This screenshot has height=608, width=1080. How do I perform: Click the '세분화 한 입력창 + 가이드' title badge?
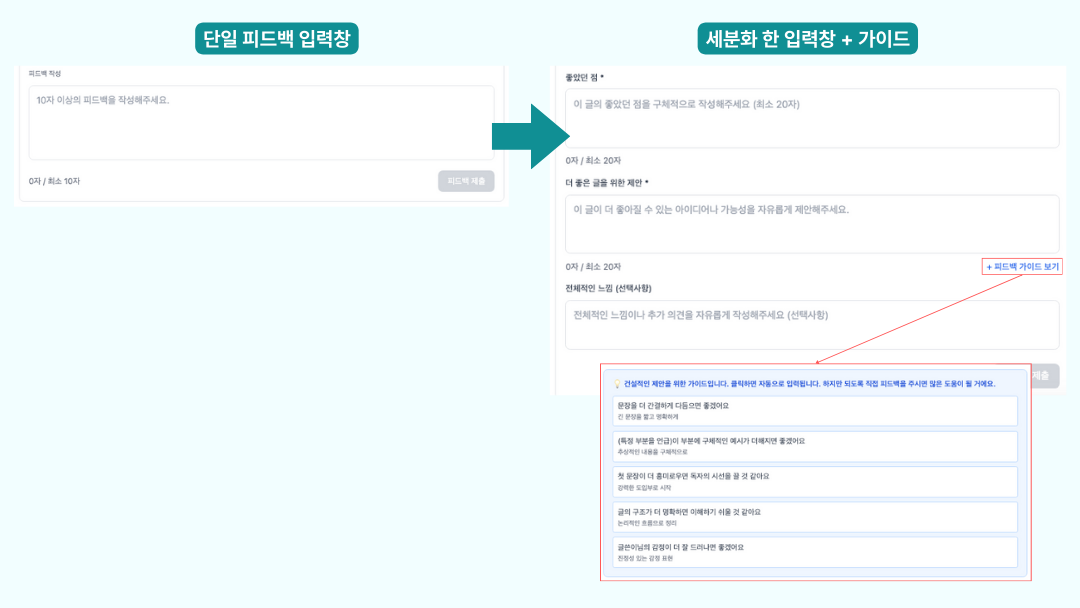(808, 38)
